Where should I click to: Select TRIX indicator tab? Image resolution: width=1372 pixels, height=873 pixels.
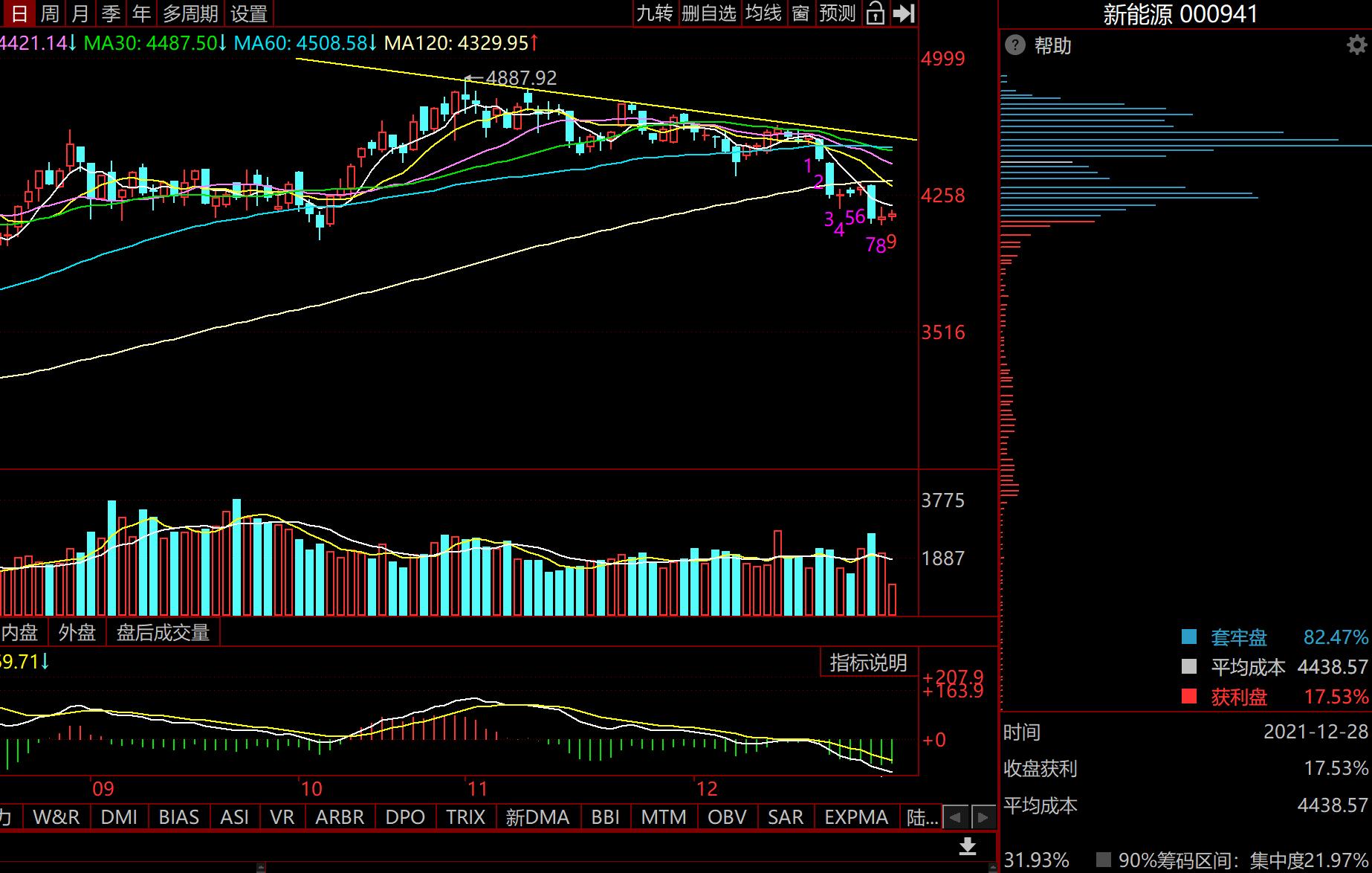coord(465,816)
